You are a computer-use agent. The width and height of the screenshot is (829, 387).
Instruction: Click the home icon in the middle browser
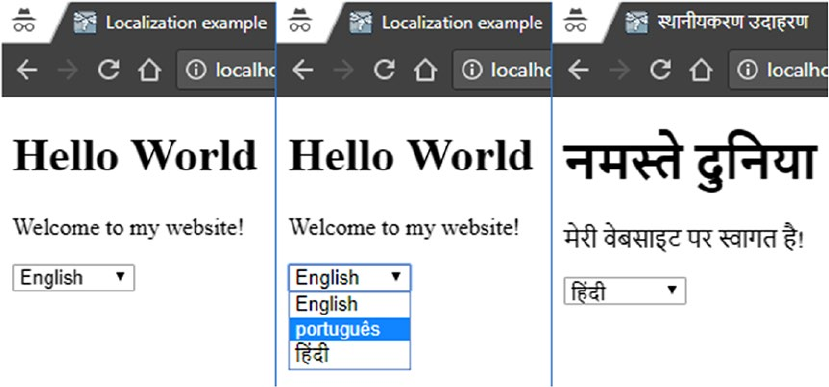426,70
